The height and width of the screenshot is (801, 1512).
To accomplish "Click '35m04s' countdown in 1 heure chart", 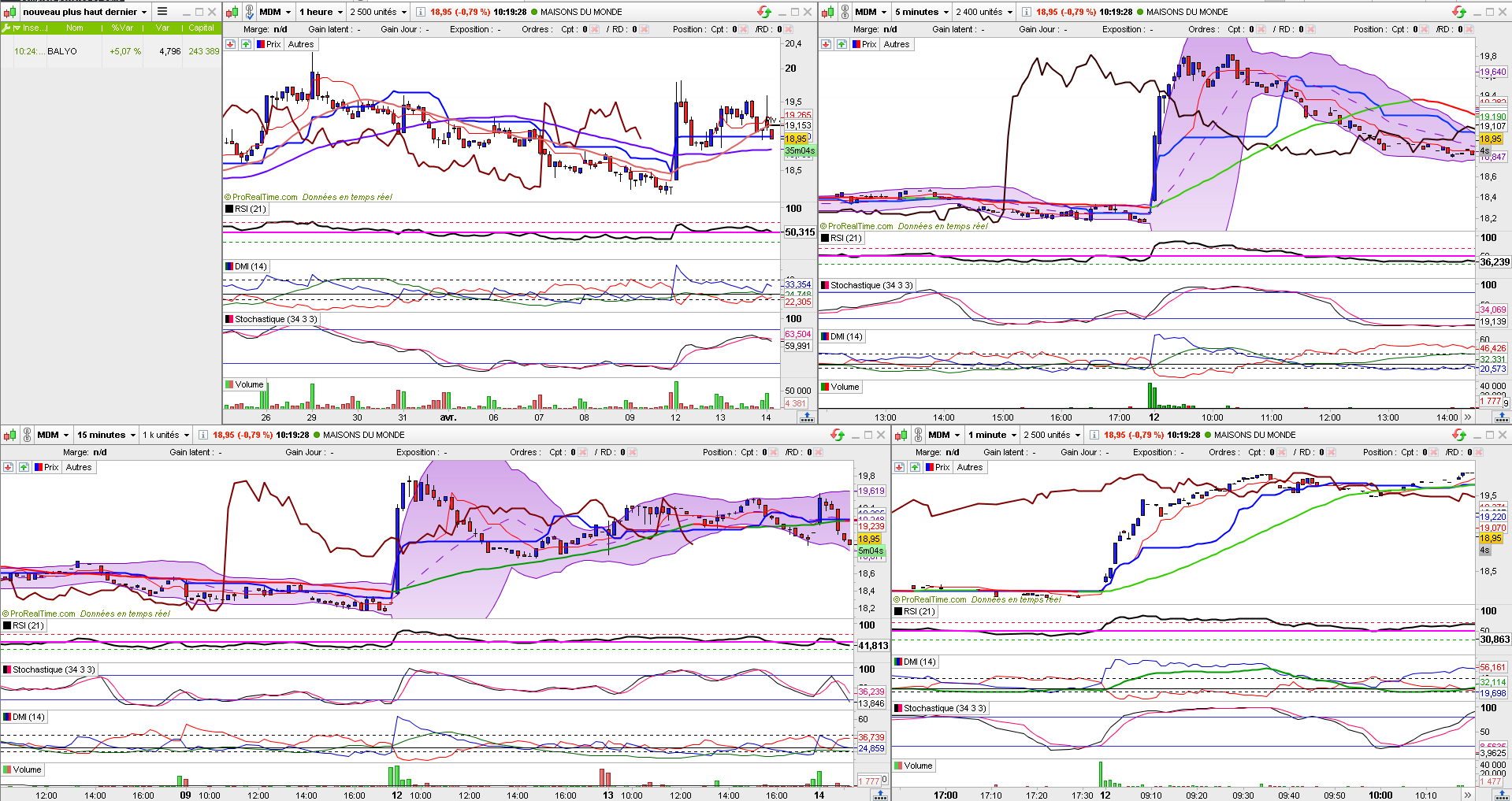I will click(x=800, y=150).
